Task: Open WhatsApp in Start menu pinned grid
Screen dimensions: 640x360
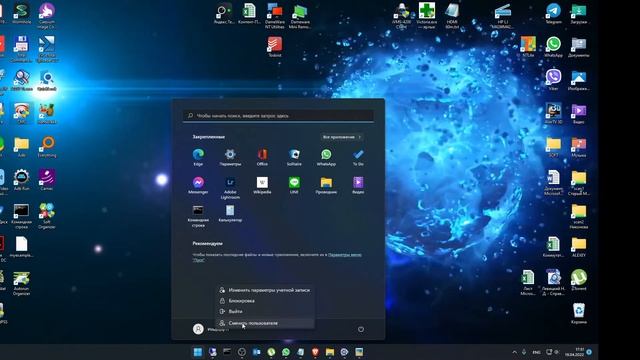Action: (x=326, y=157)
